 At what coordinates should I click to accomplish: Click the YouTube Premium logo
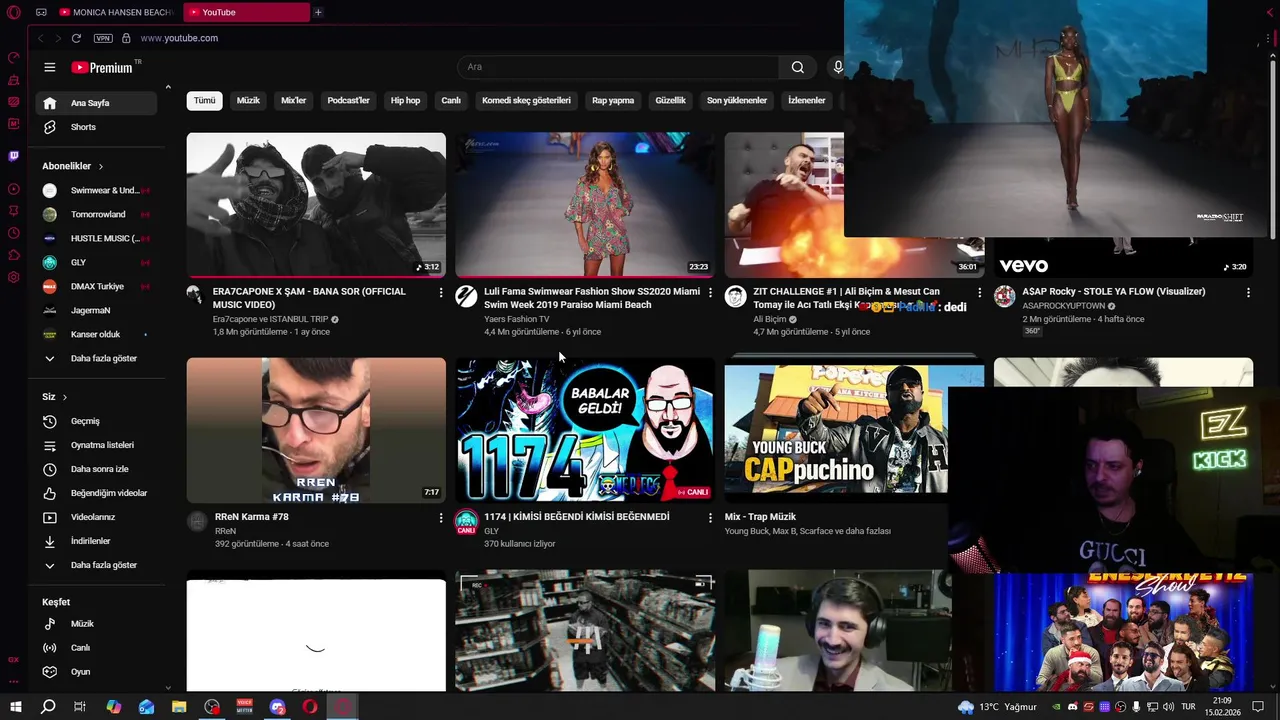pyautogui.click(x=102, y=67)
